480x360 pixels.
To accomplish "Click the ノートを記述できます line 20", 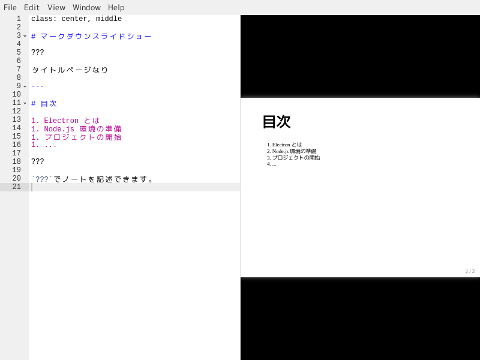I will [x=92, y=179].
